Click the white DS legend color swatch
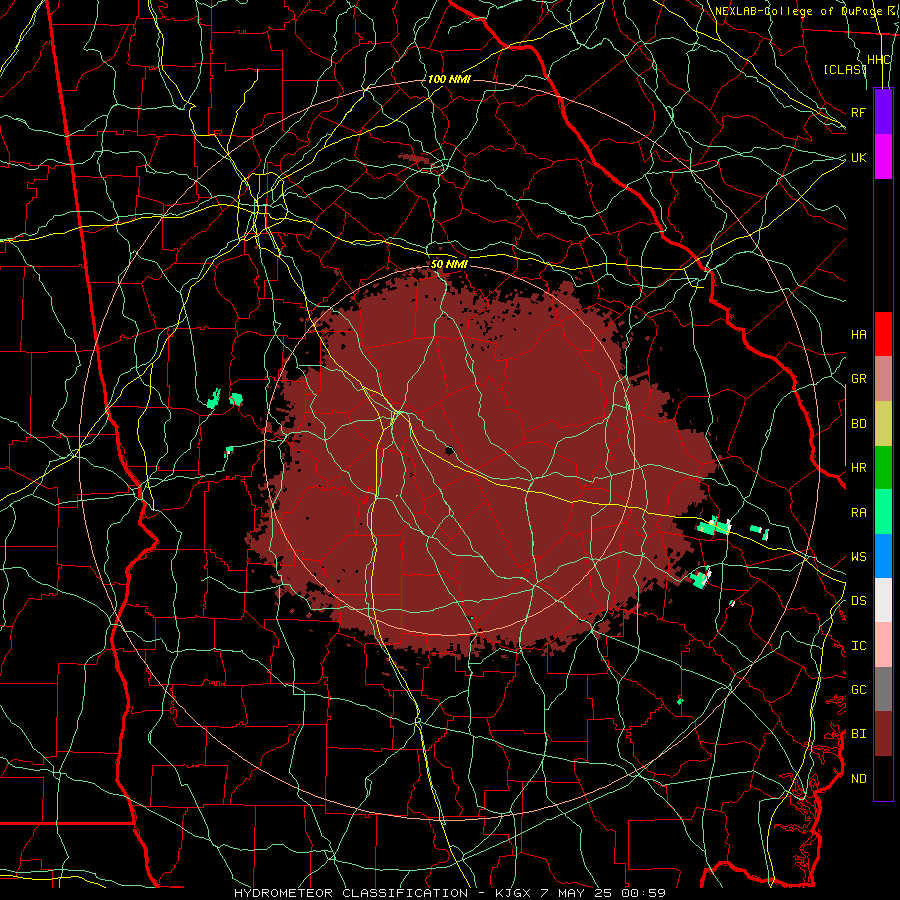This screenshot has width=900, height=900. pyautogui.click(x=883, y=600)
